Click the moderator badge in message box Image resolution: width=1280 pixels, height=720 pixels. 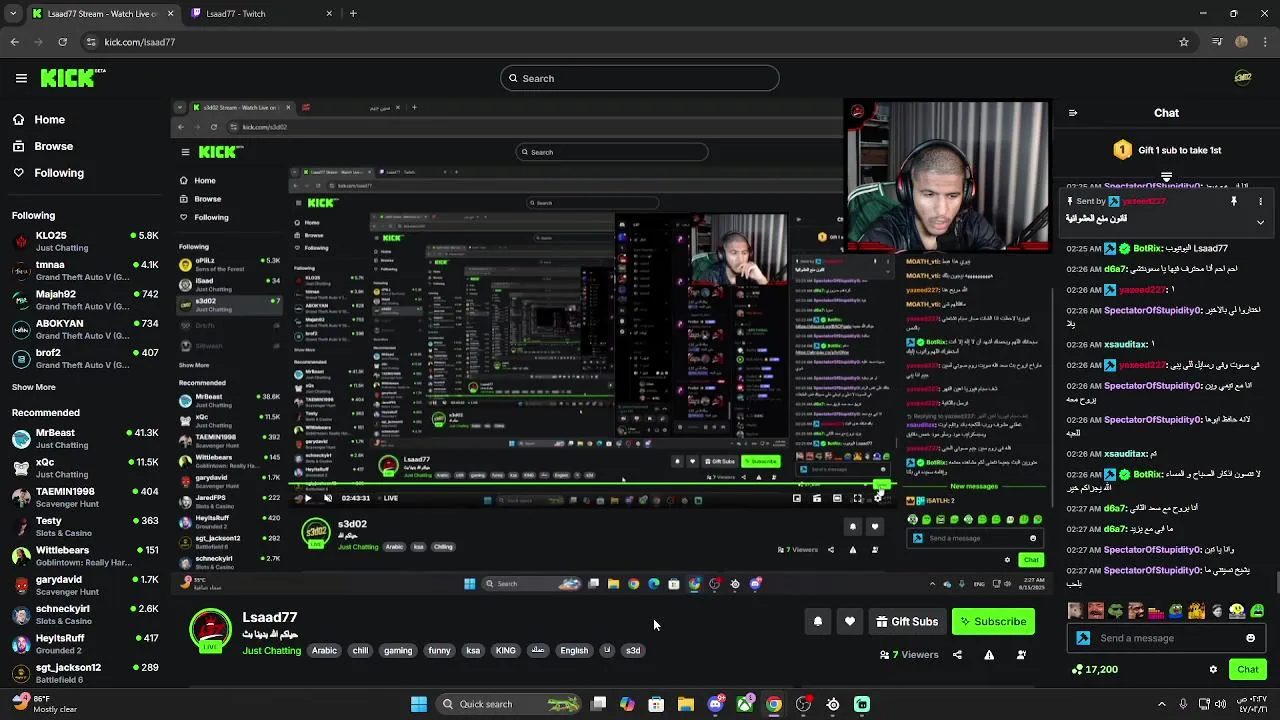pos(1083,638)
